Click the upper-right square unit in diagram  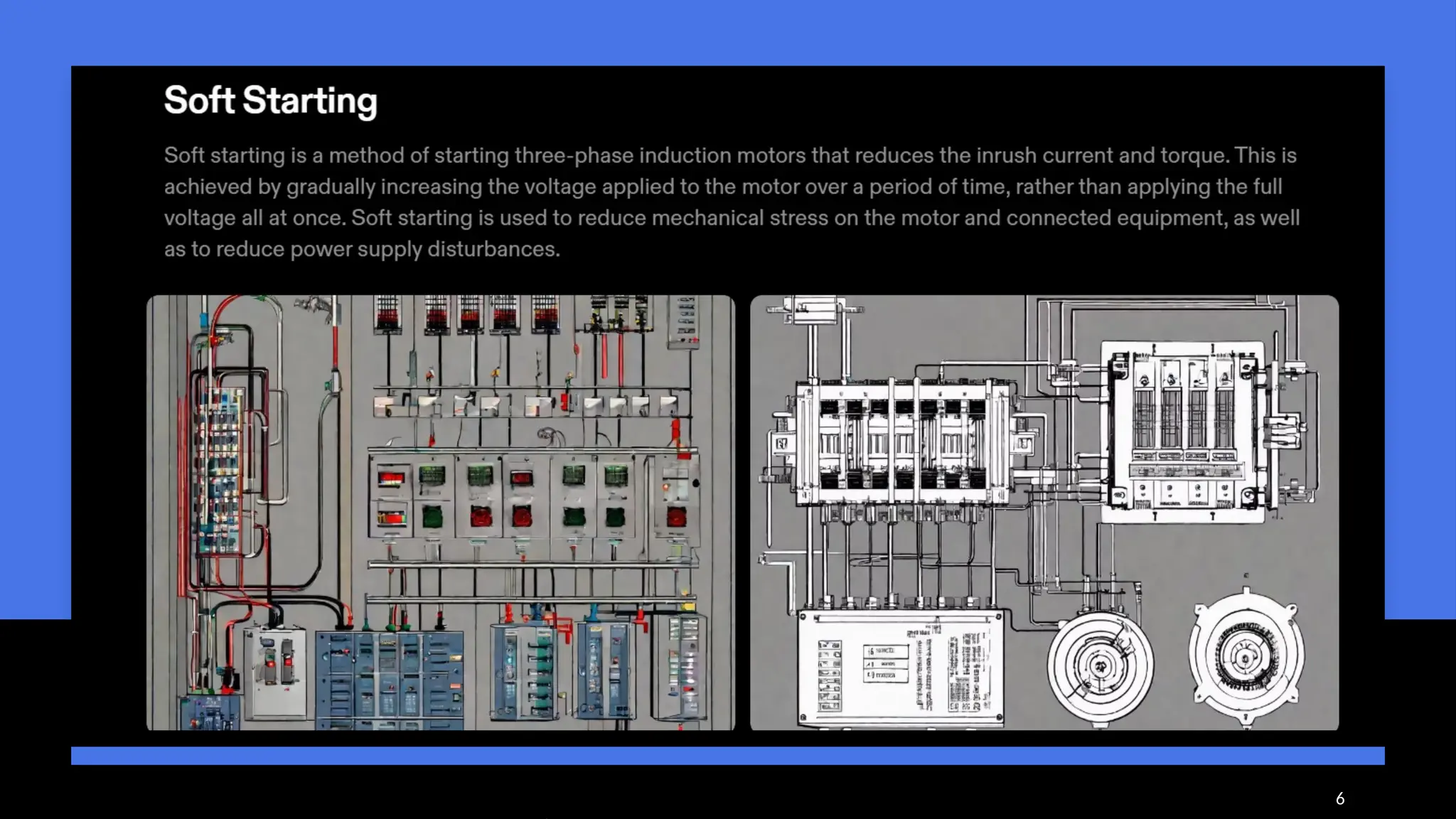click(1182, 432)
